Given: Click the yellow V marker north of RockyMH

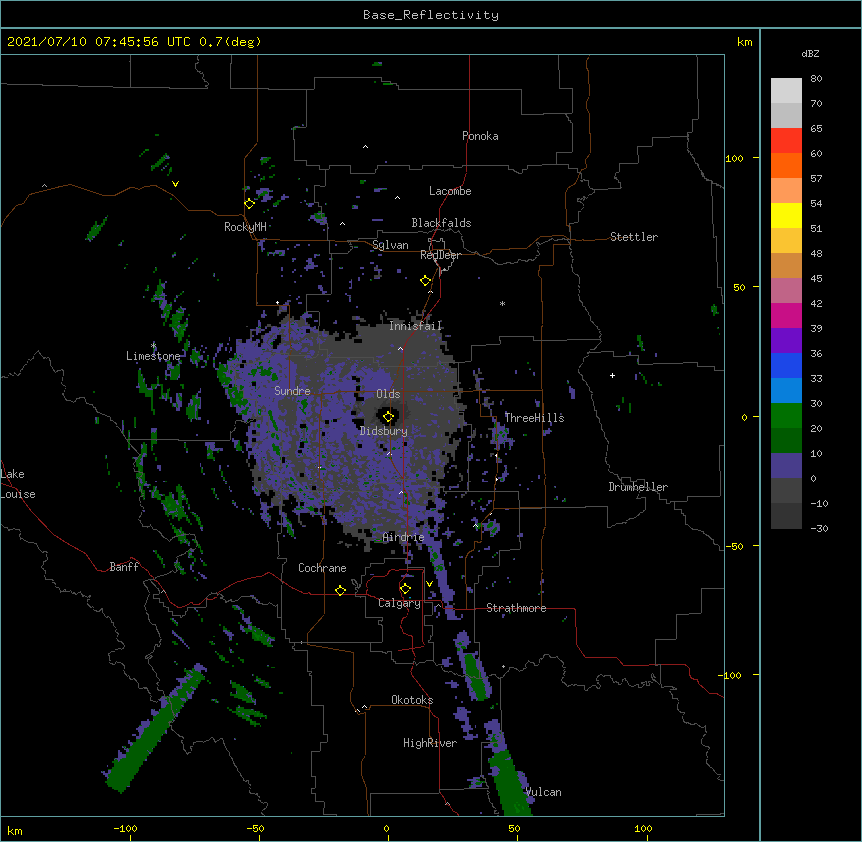Looking at the screenshot, I should (x=175, y=184).
